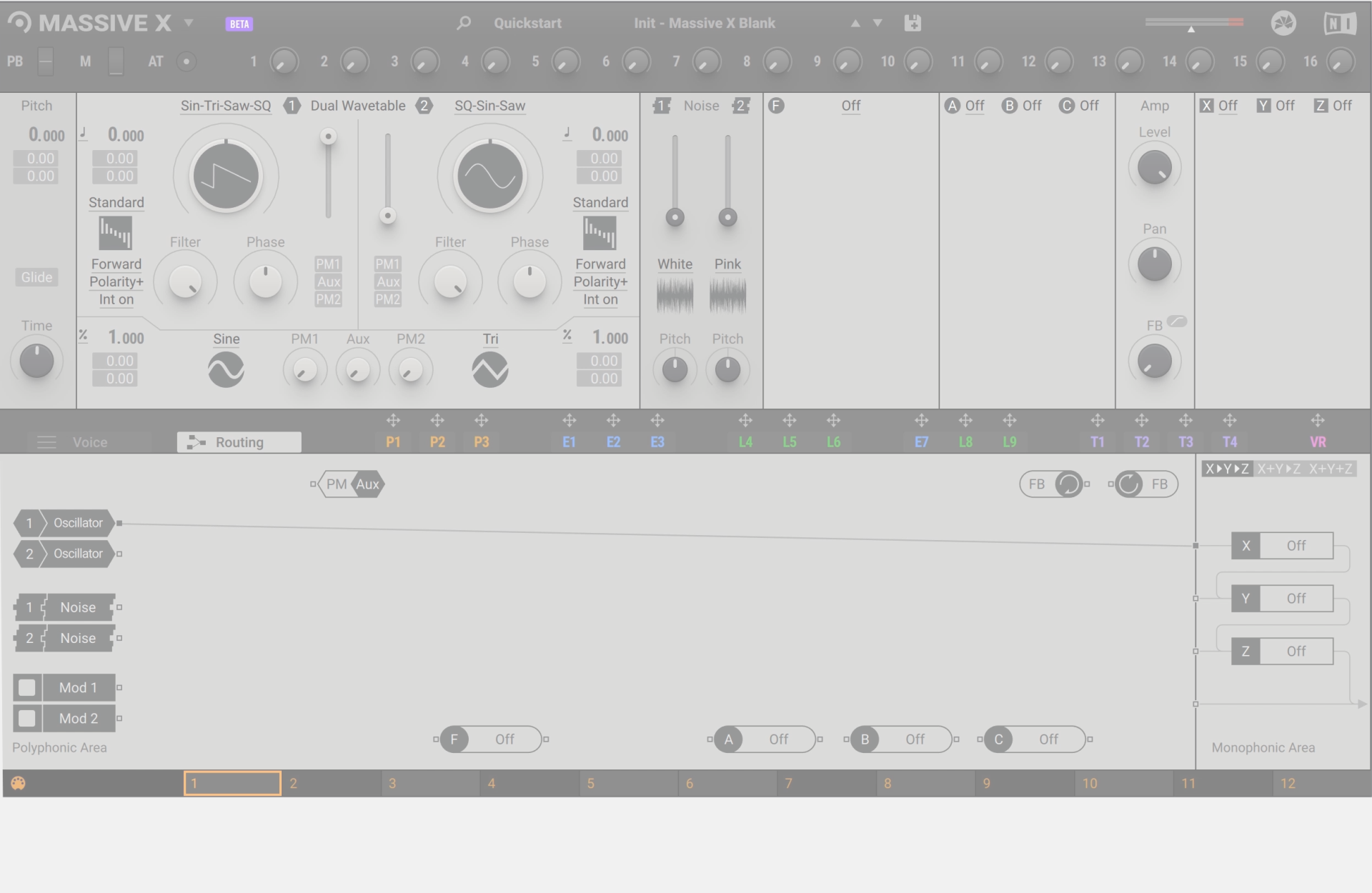This screenshot has height=893, width=1372.
Task: Toggle the FB feedback switch in Amp
Action: pos(1177,321)
